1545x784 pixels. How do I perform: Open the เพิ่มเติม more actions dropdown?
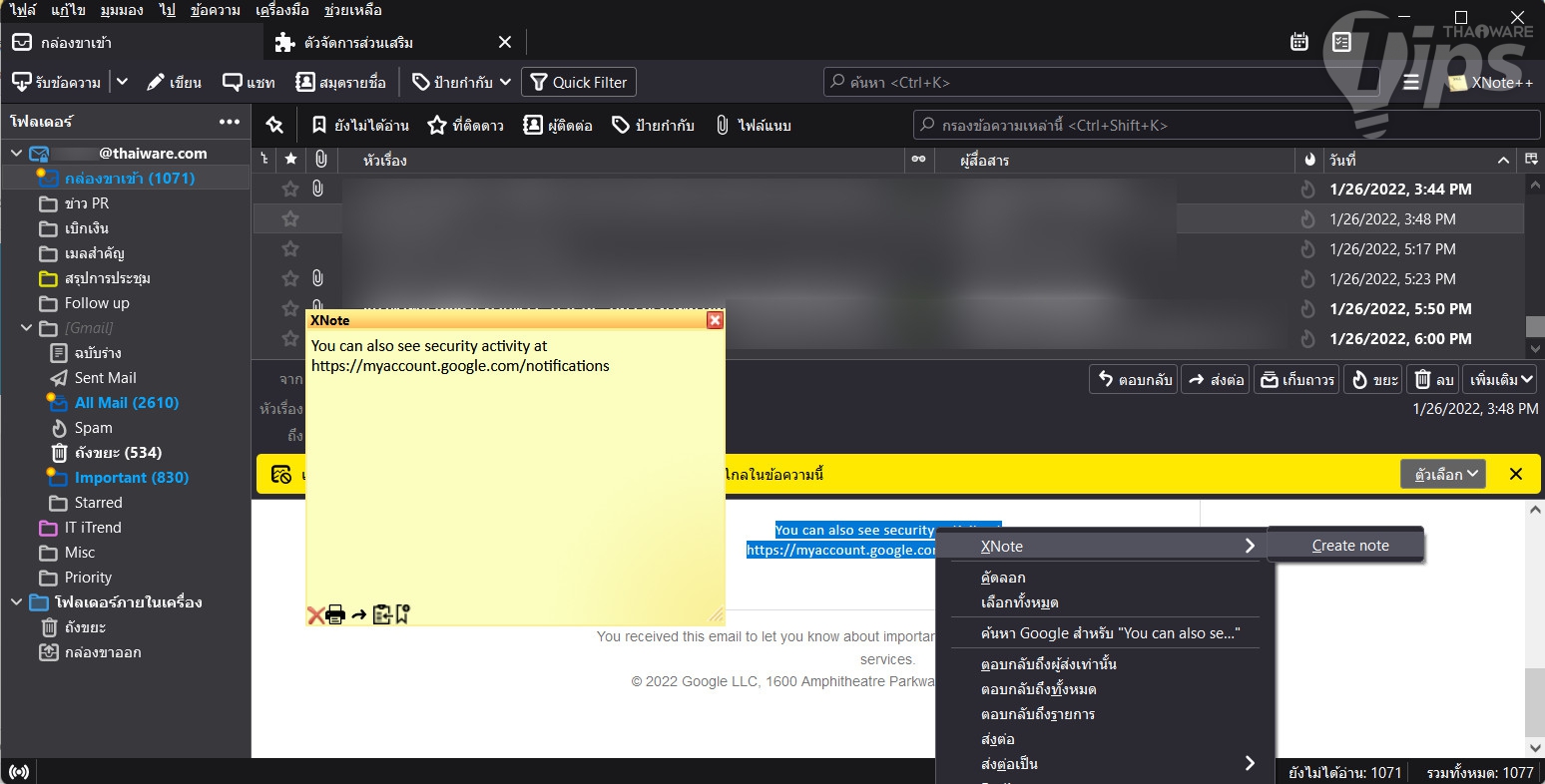(x=1501, y=379)
